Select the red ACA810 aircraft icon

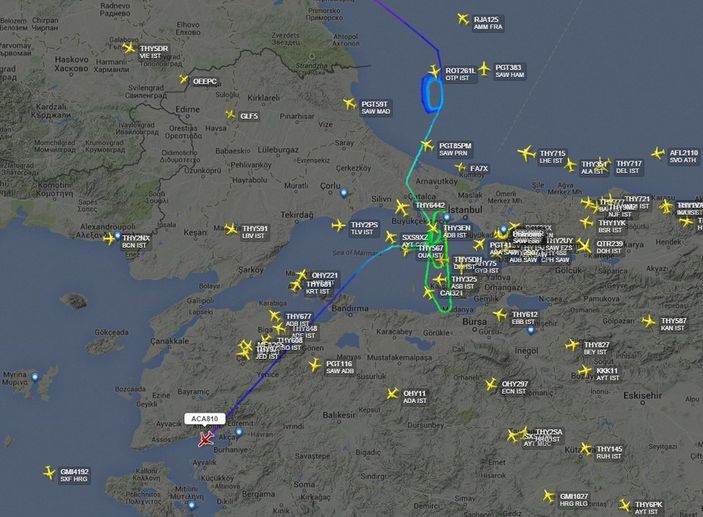click(x=205, y=439)
